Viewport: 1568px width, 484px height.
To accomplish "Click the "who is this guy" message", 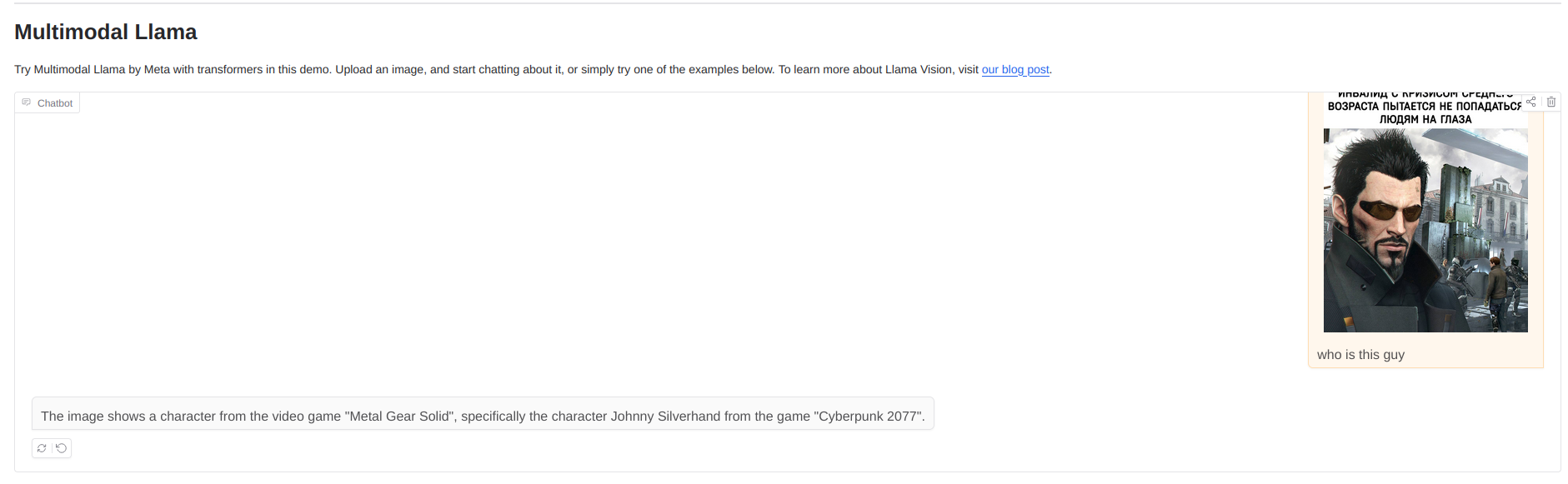I will click(x=1360, y=355).
